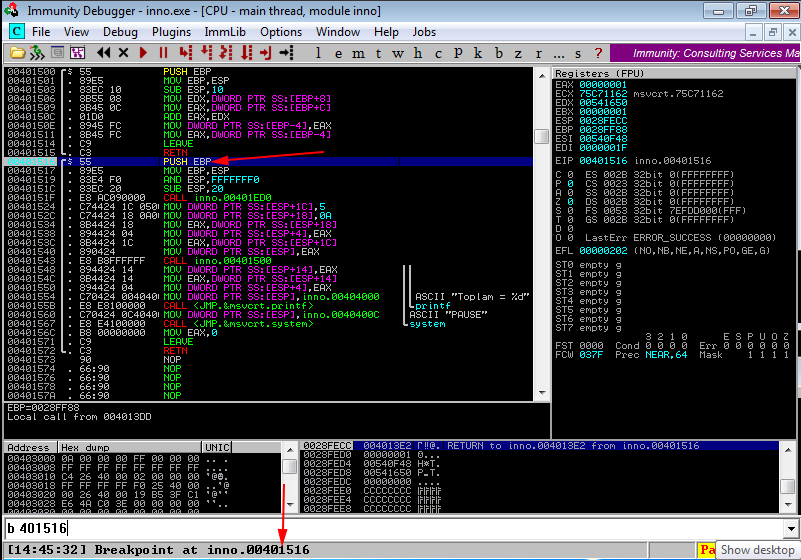
Task: Open command history dropdown arrow
Action: coord(791,528)
